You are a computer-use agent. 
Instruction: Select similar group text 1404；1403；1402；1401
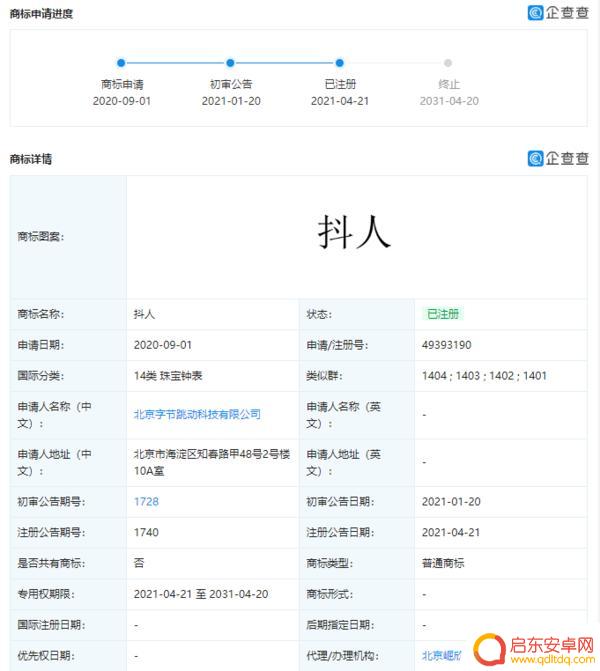(x=484, y=376)
